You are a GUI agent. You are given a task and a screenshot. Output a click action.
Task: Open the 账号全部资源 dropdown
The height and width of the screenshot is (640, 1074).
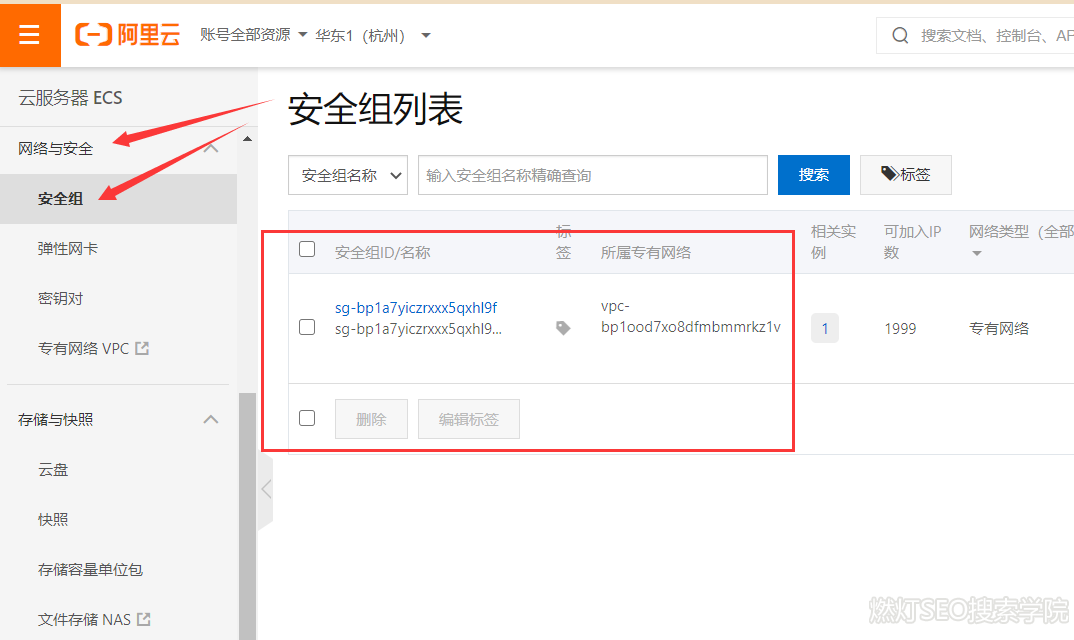point(253,35)
